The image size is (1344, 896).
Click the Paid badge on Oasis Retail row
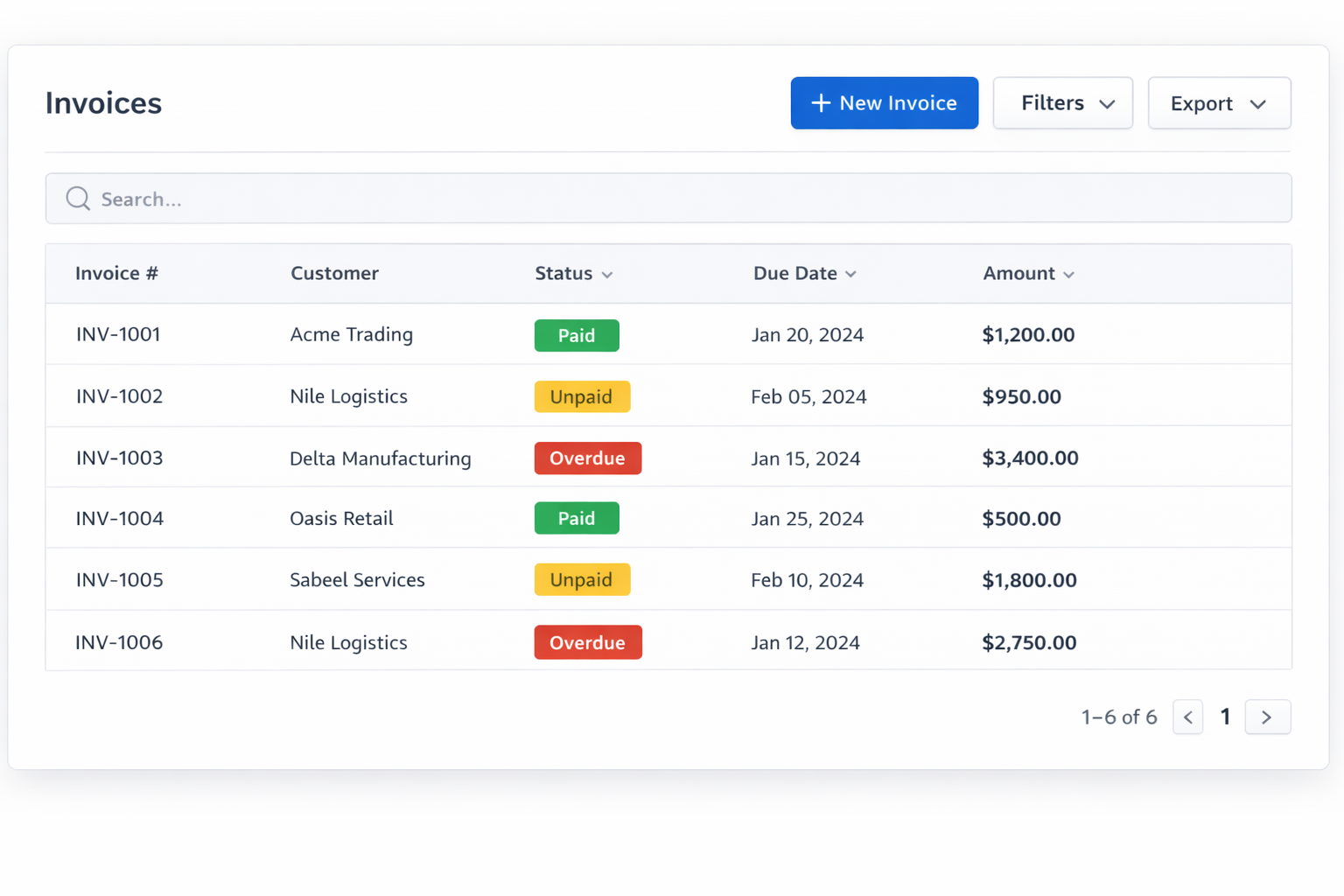576,518
